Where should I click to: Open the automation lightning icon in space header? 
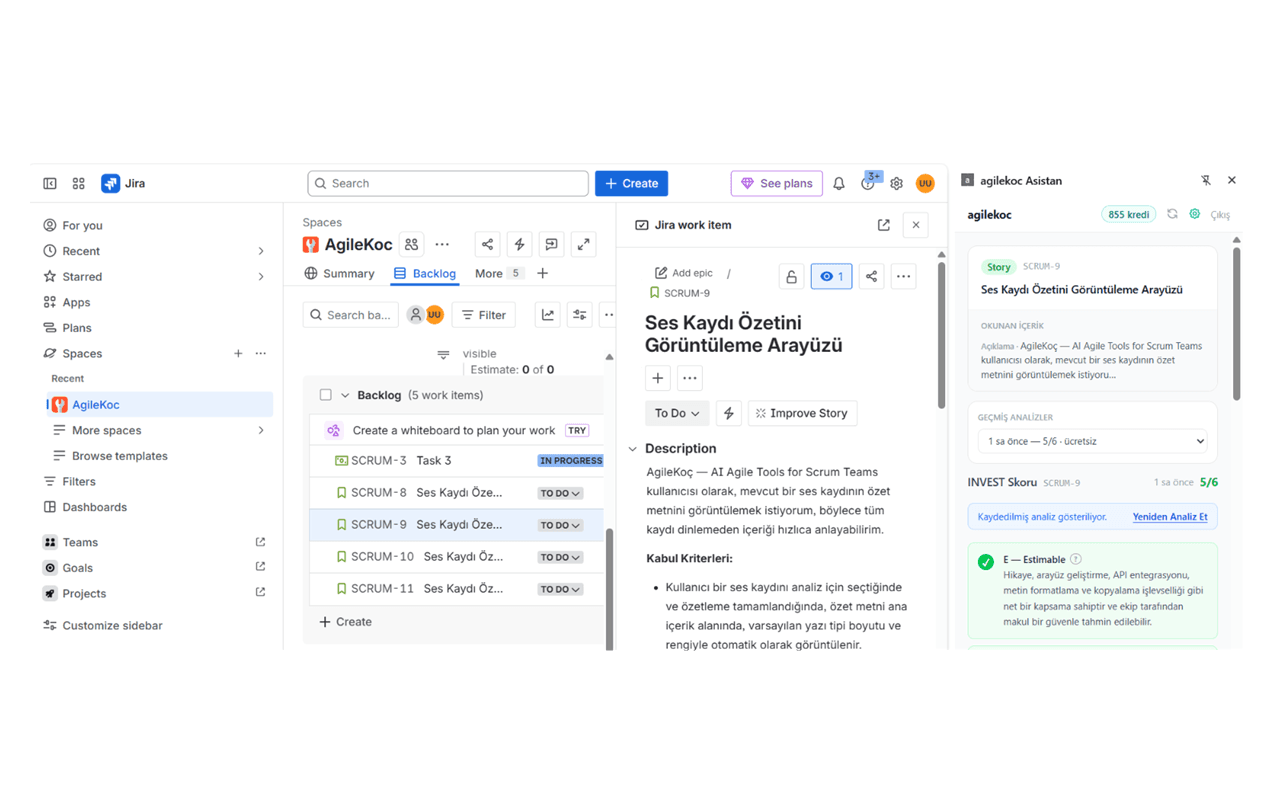pyautogui.click(x=519, y=244)
